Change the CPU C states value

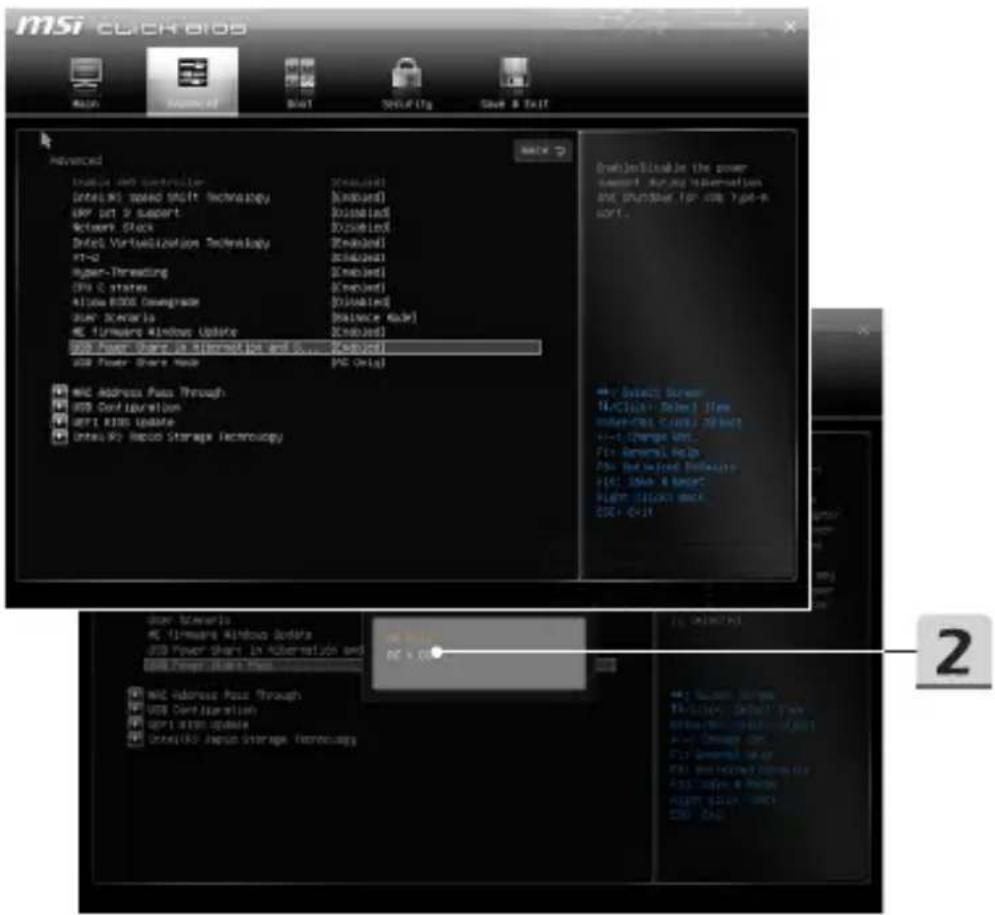(x=359, y=287)
